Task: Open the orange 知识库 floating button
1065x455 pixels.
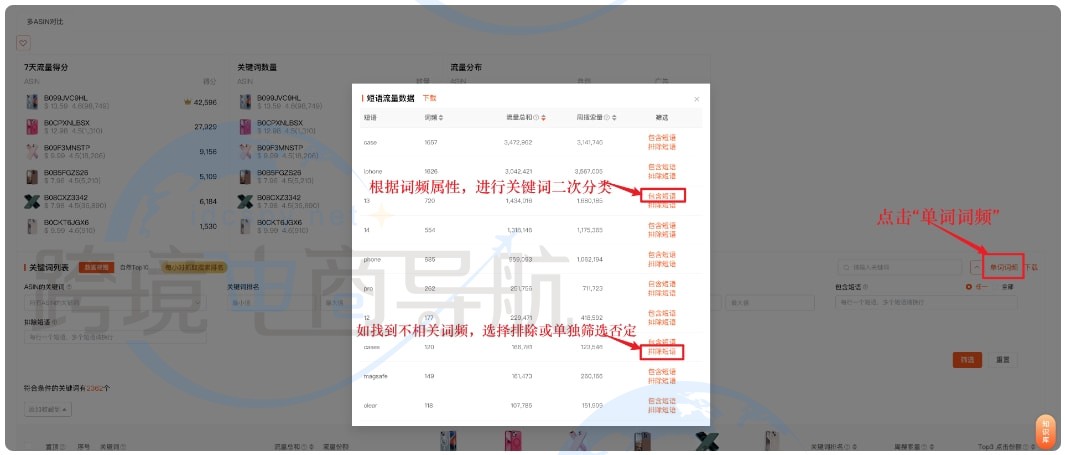Action: point(1045,433)
